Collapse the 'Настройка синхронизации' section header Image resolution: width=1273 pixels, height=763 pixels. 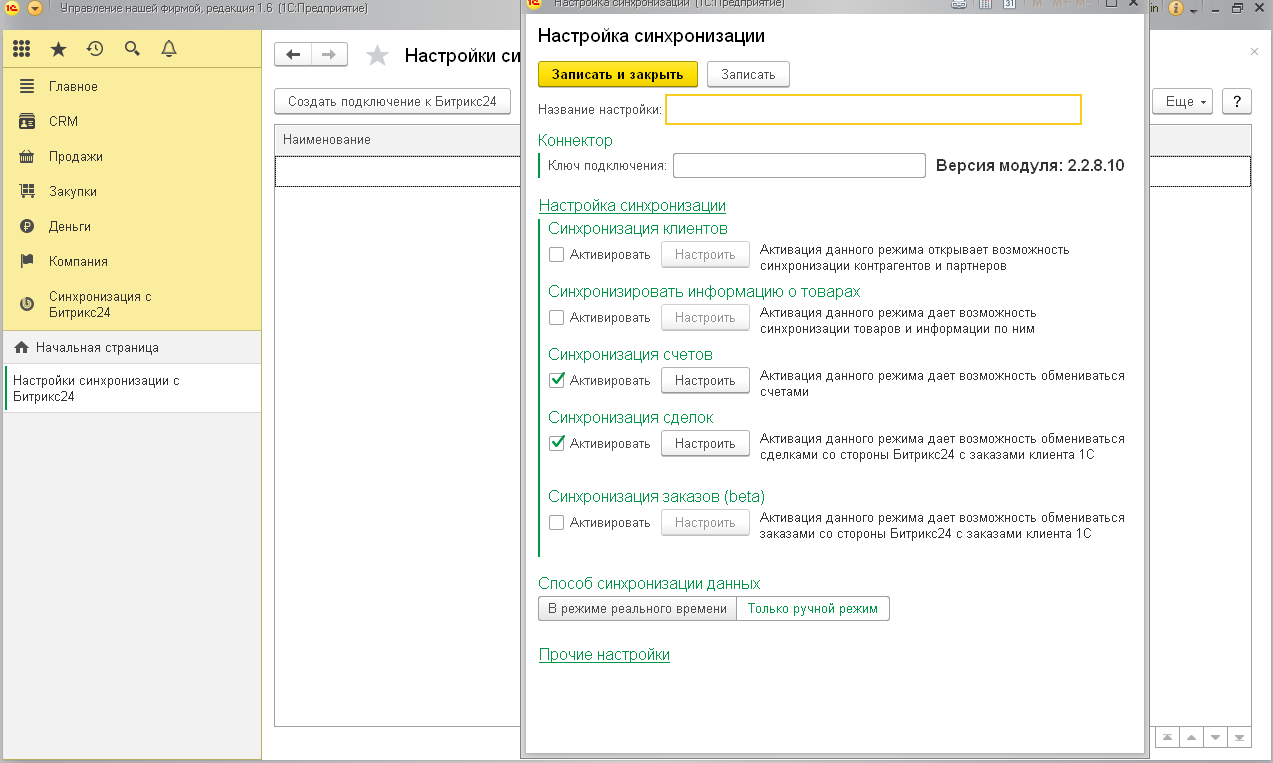(x=631, y=206)
